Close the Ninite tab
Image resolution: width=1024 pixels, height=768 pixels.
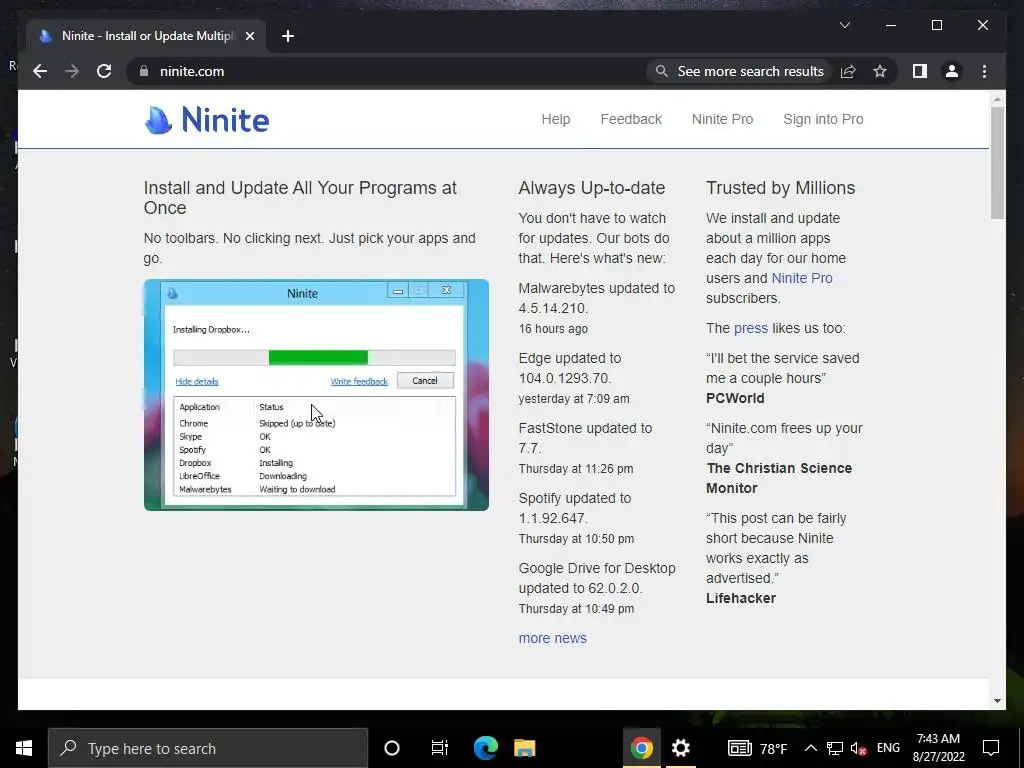click(249, 36)
